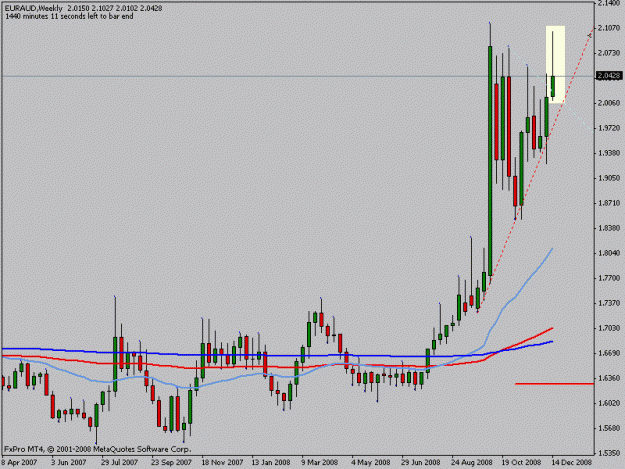Click the 2.0060 price scale label
This screenshot has width=625, height=469.
point(609,103)
